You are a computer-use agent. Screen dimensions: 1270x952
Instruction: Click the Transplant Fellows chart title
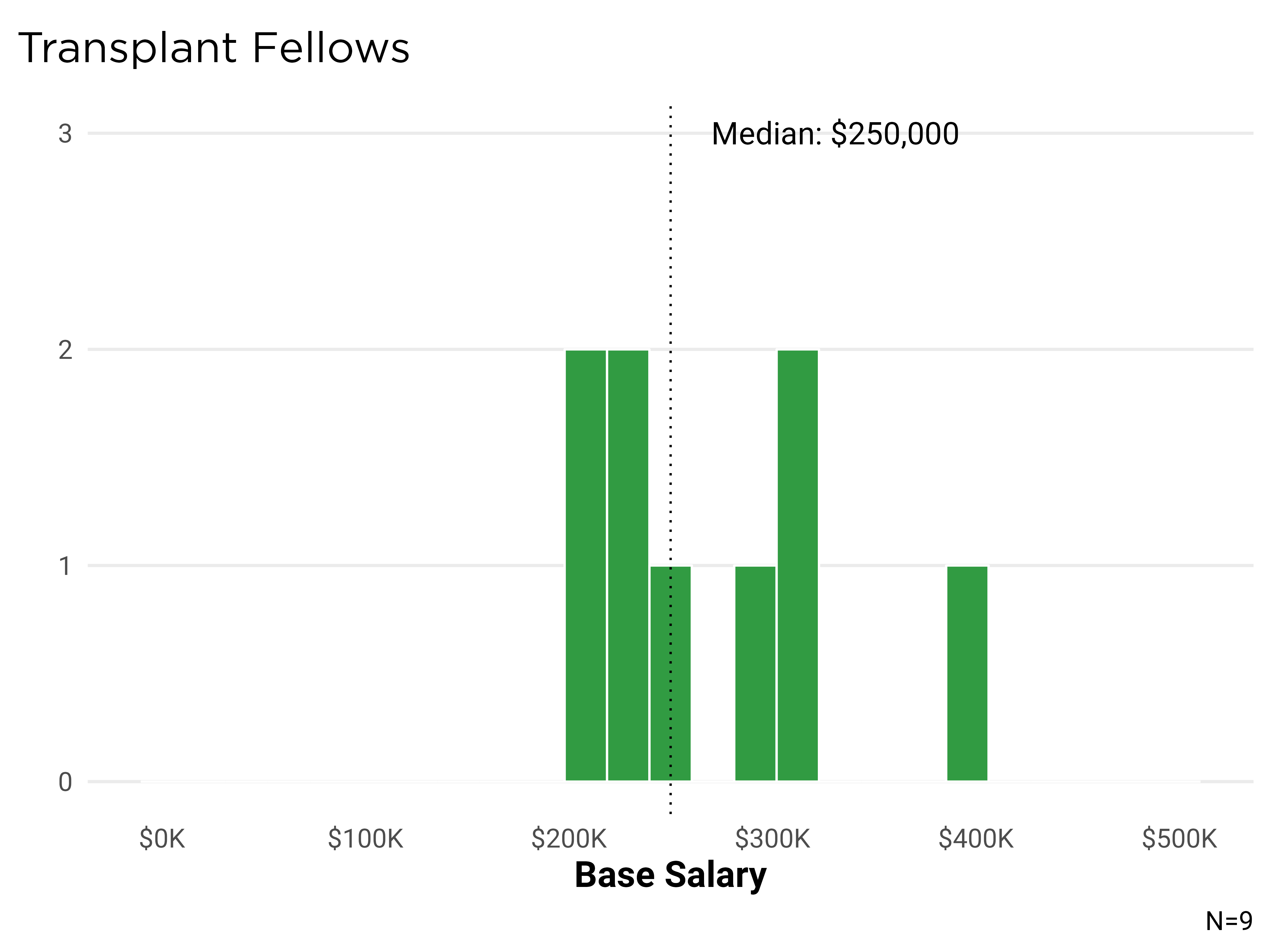(x=214, y=48)
